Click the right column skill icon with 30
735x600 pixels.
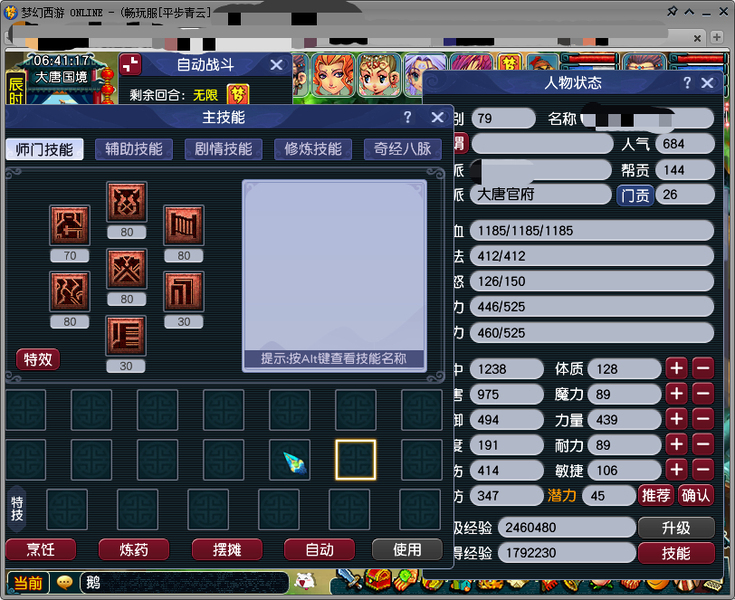pyautogui.click(x=184, y=292)
